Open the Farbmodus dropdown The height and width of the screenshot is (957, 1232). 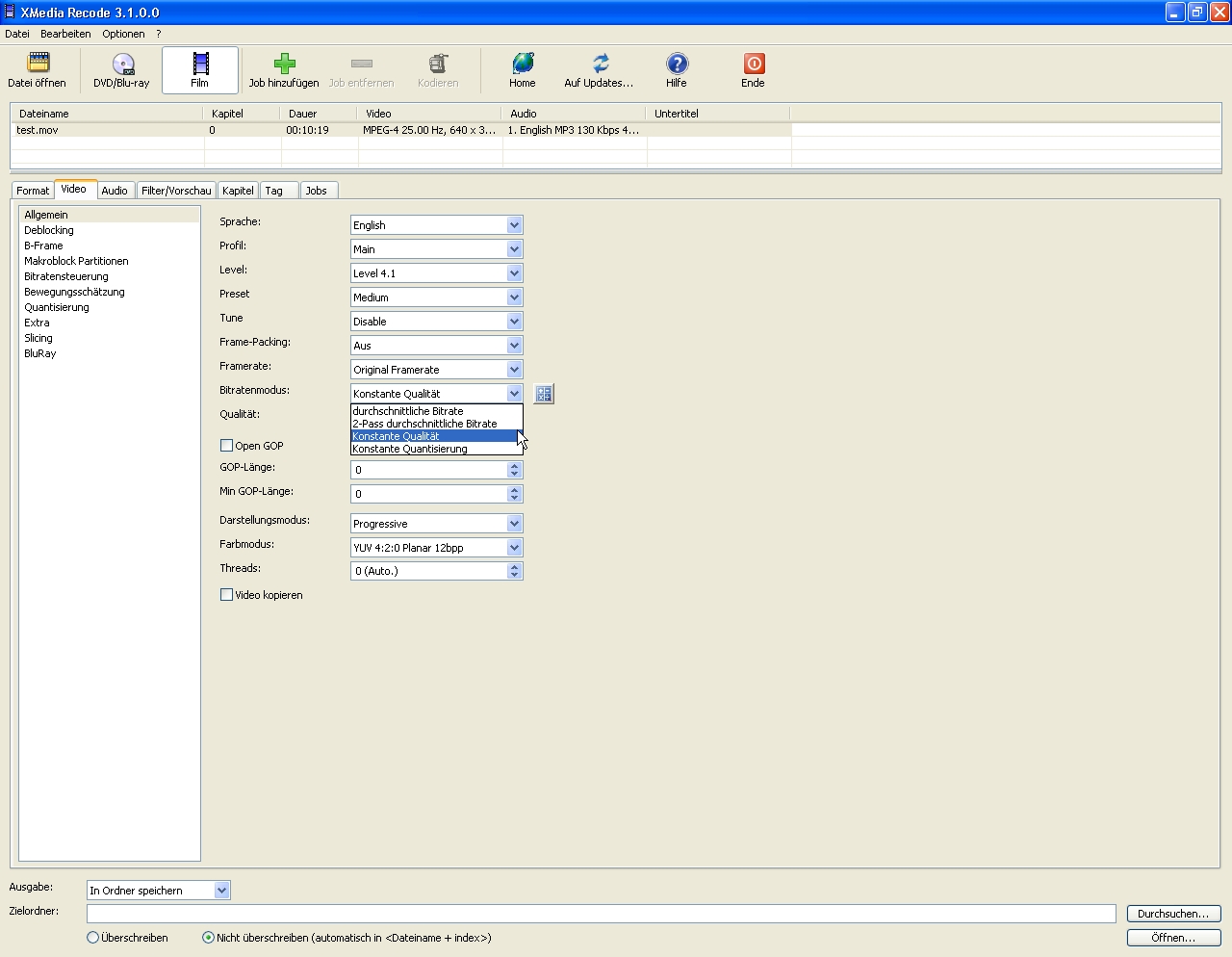[437, 548]
